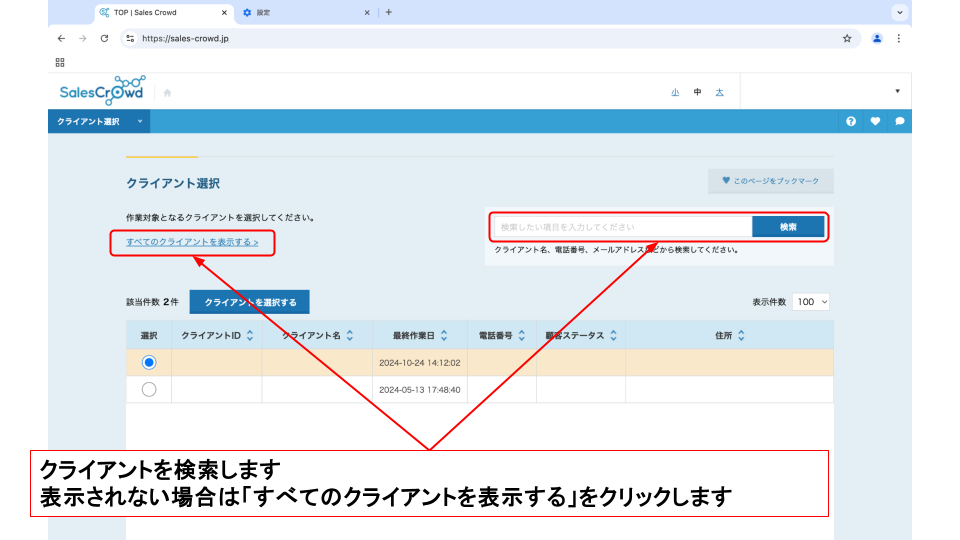Sort table by 最終作業日 column

(444, 336)
